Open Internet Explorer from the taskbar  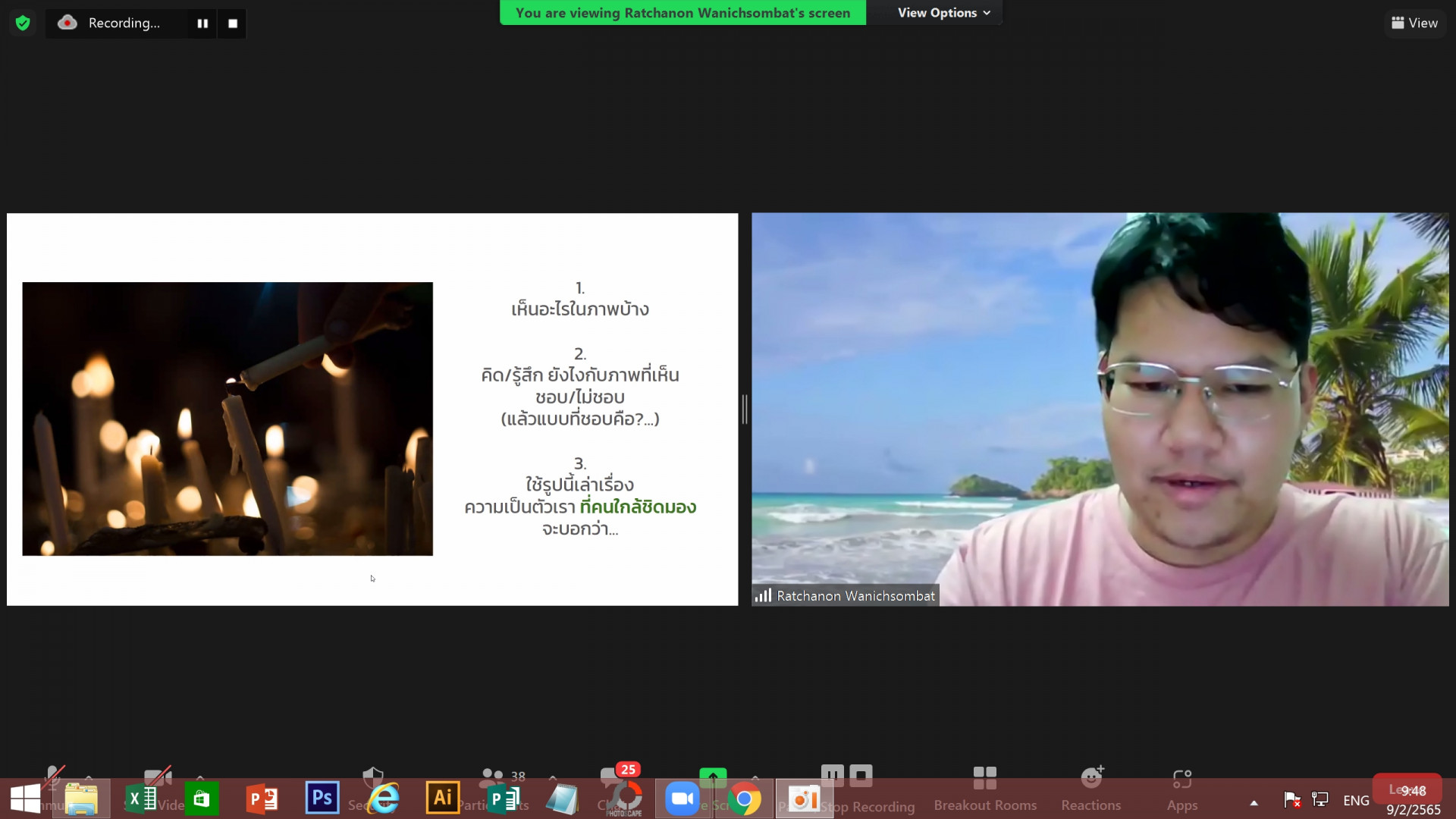[x=383, y=799]
